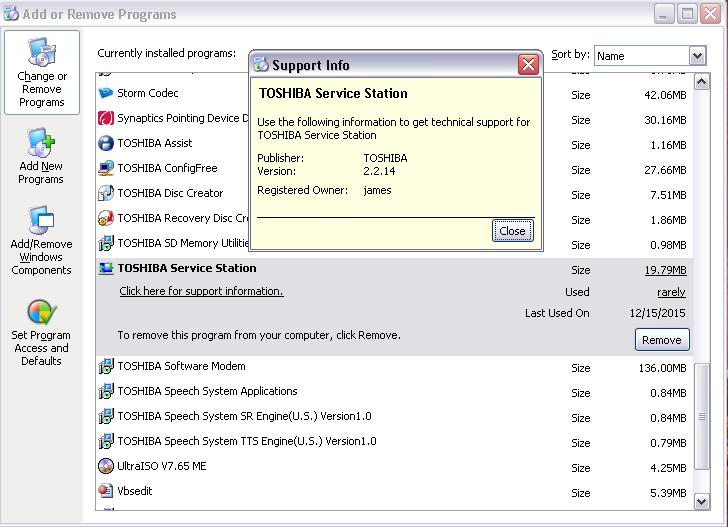The image size is (728, 527).
Task: Select the UltraISO V7.65 ME icon
Action: click(106, 466)
